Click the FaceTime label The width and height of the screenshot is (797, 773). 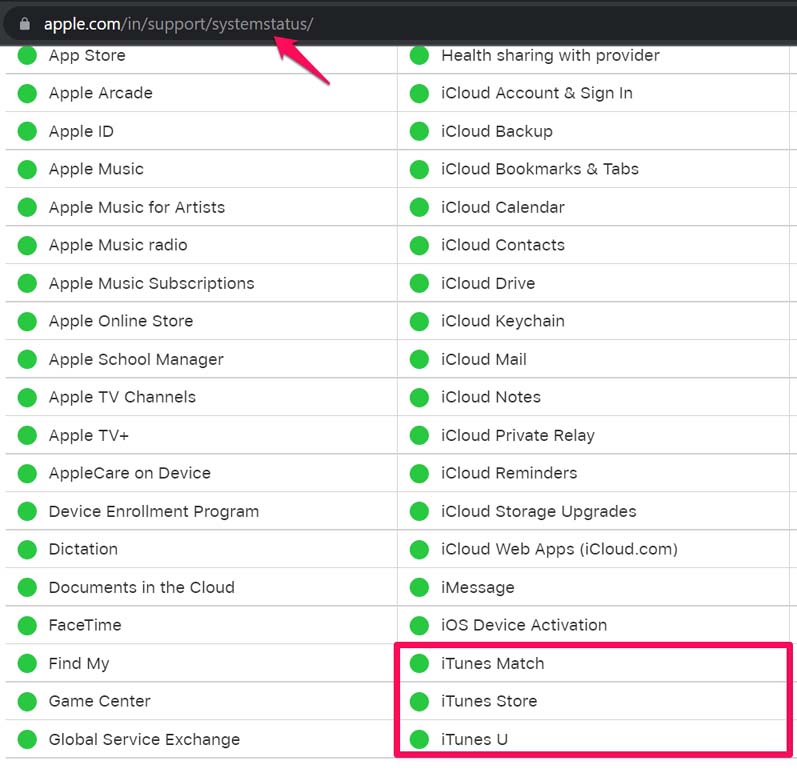pyautogui.click(x=85, y=626)
